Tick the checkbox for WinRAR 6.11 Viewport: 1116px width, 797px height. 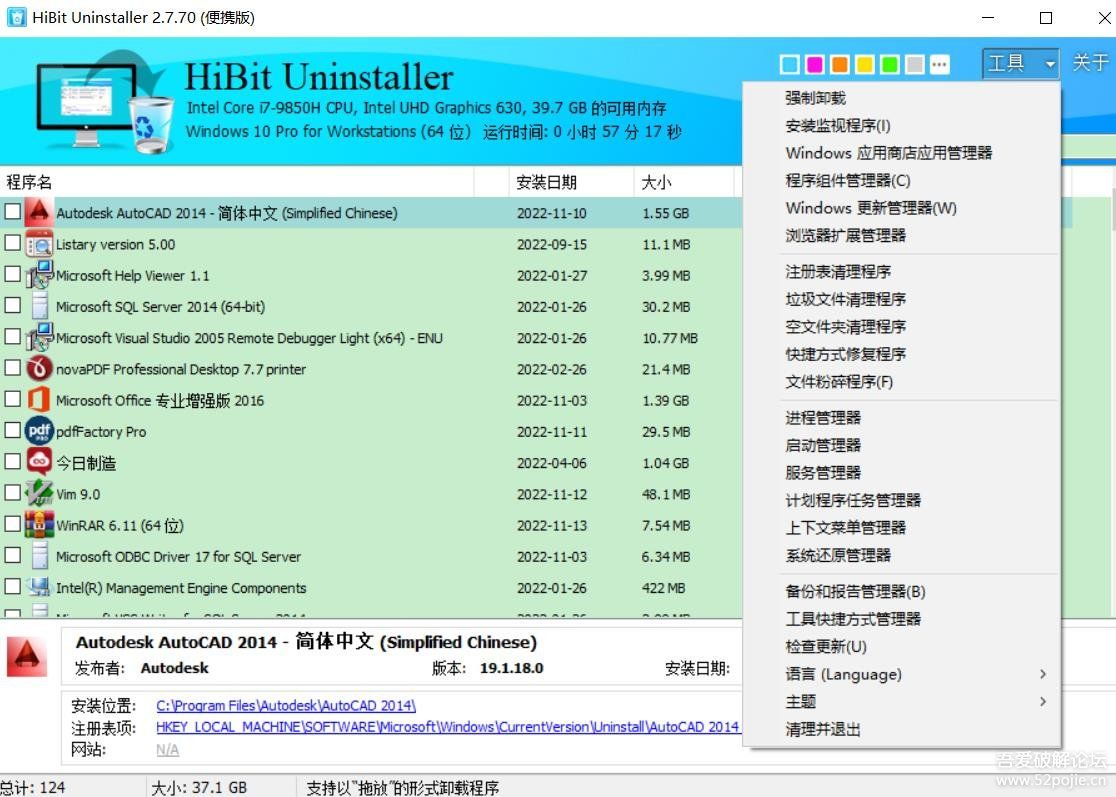(12, 524)
